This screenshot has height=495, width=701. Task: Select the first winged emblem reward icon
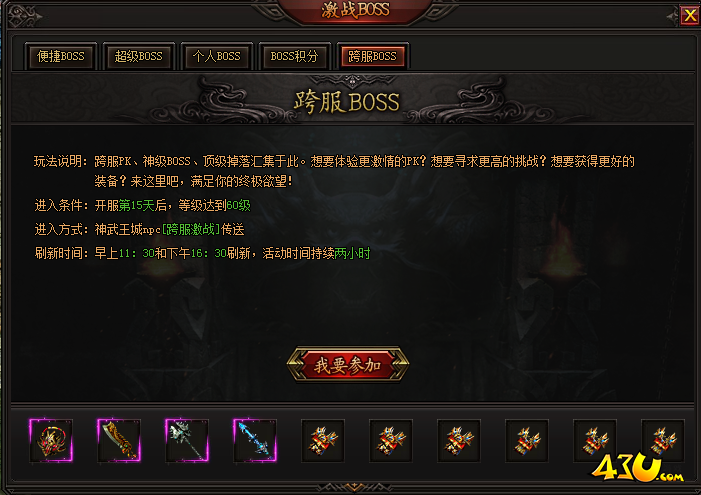click(323, 440)
